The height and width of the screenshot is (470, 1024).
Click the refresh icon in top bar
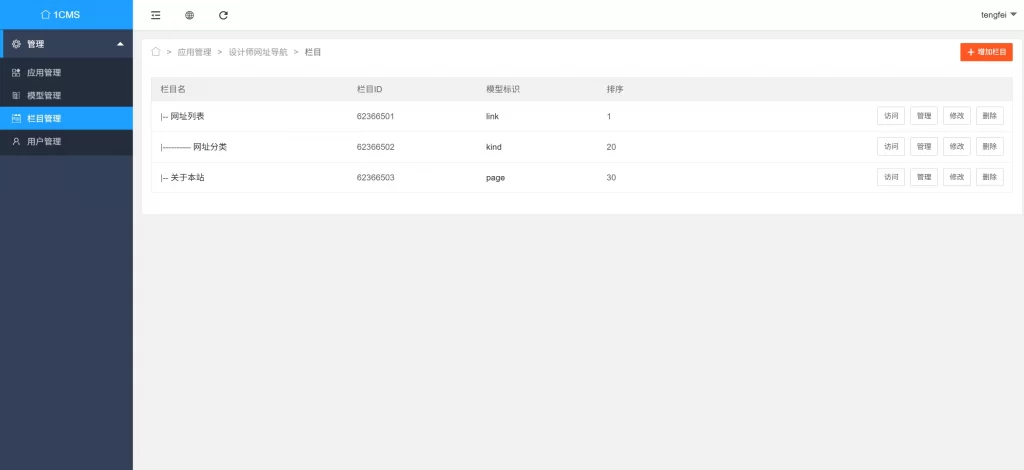pyautogui.click(x=223, y=15)
